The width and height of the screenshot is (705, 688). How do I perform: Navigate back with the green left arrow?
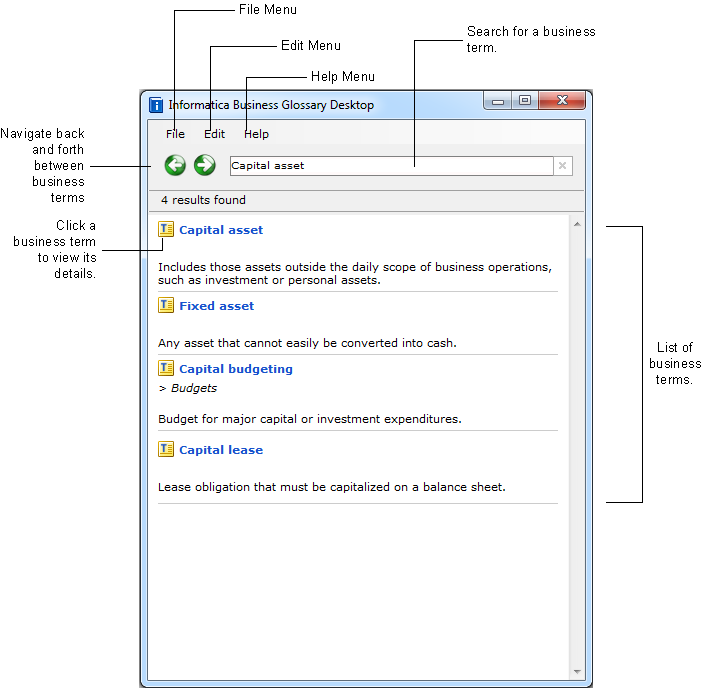pos(175,165)
